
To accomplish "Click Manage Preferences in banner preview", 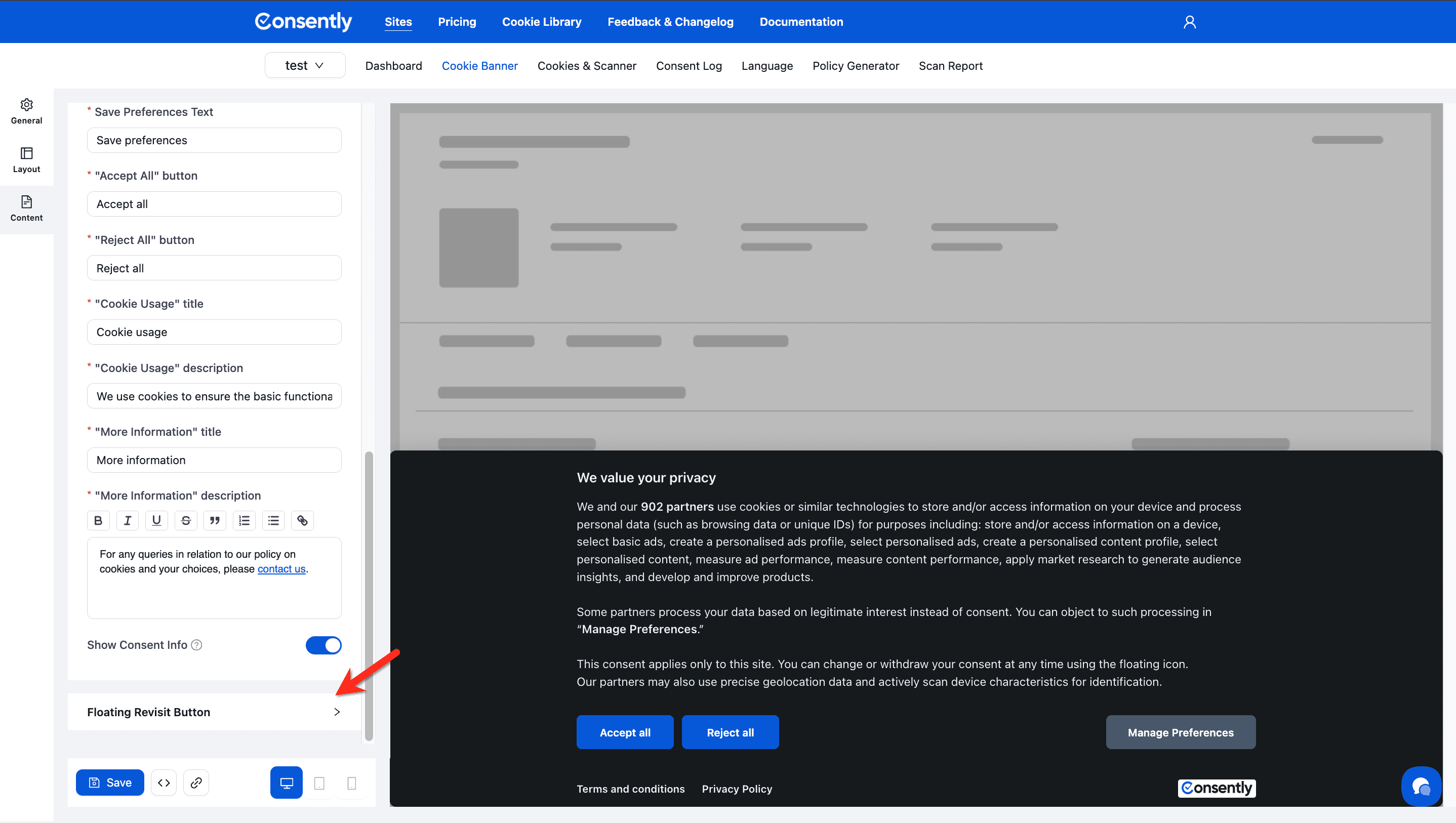I will point(1180,732).
